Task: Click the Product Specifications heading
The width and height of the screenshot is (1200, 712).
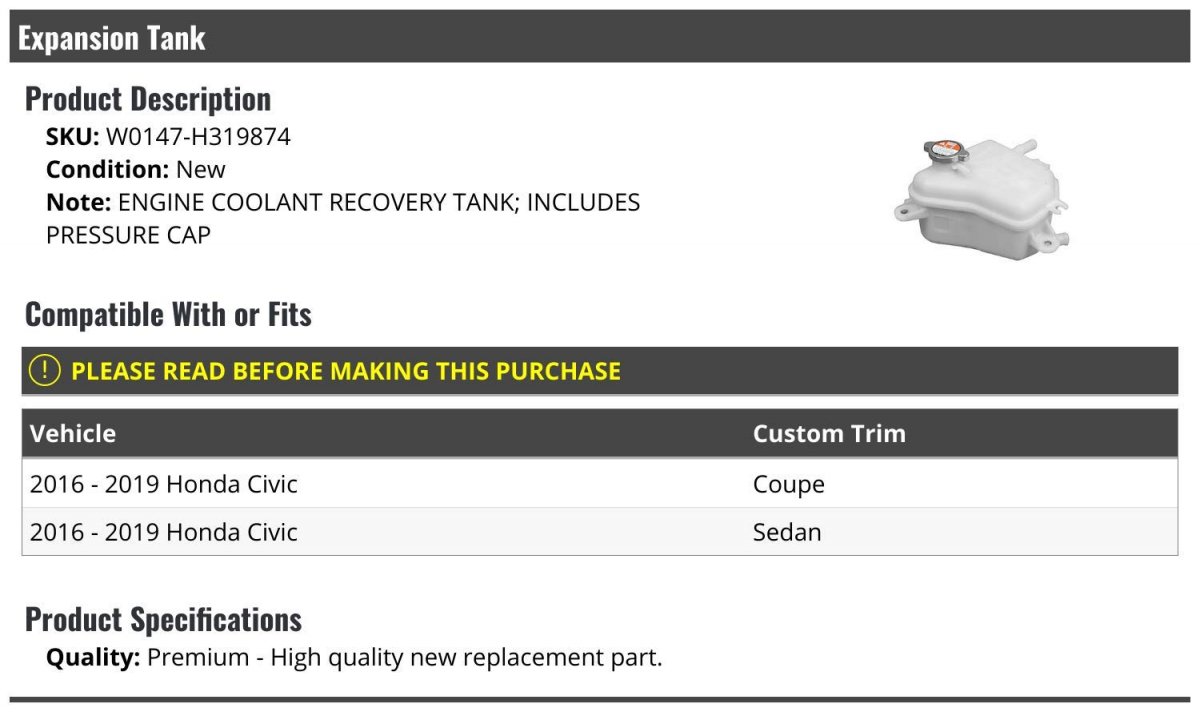Action: coord(163,620)
